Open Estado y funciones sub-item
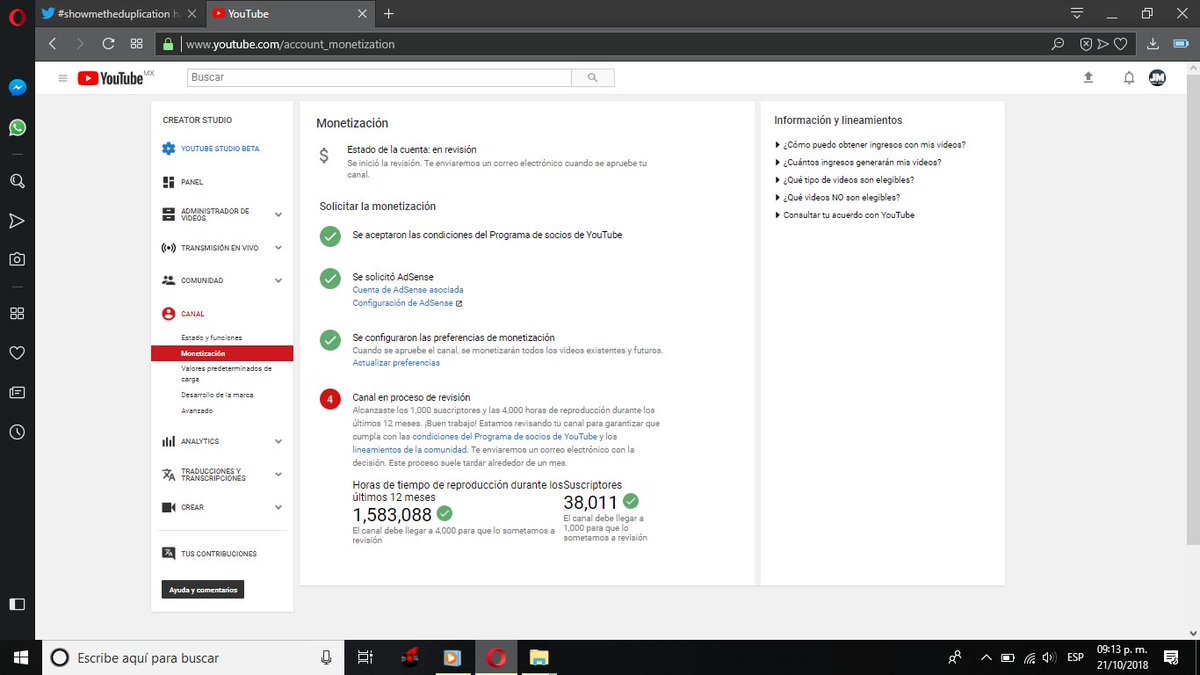Image resolution: width=1200 pixels, height=675 pixels. 211,338
